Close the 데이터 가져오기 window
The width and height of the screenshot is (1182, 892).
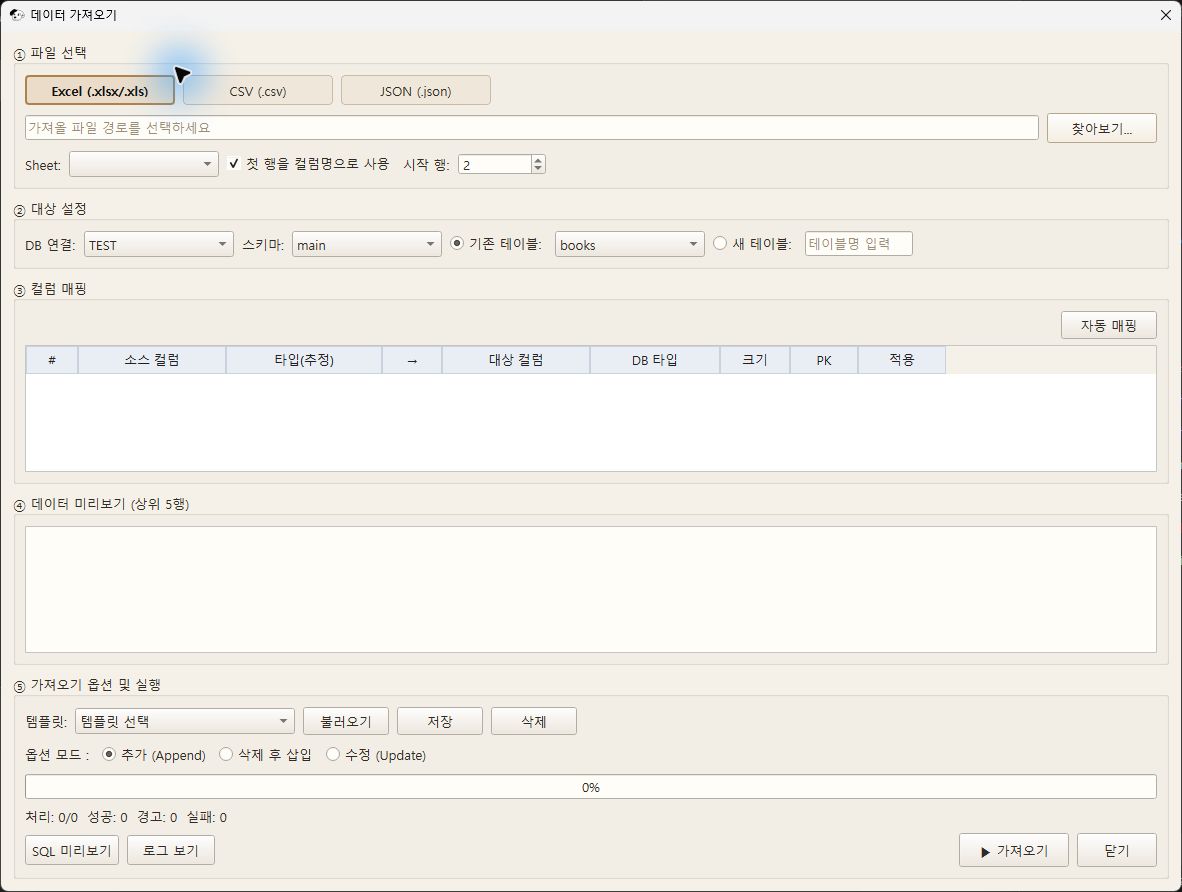click(1165, 14)
